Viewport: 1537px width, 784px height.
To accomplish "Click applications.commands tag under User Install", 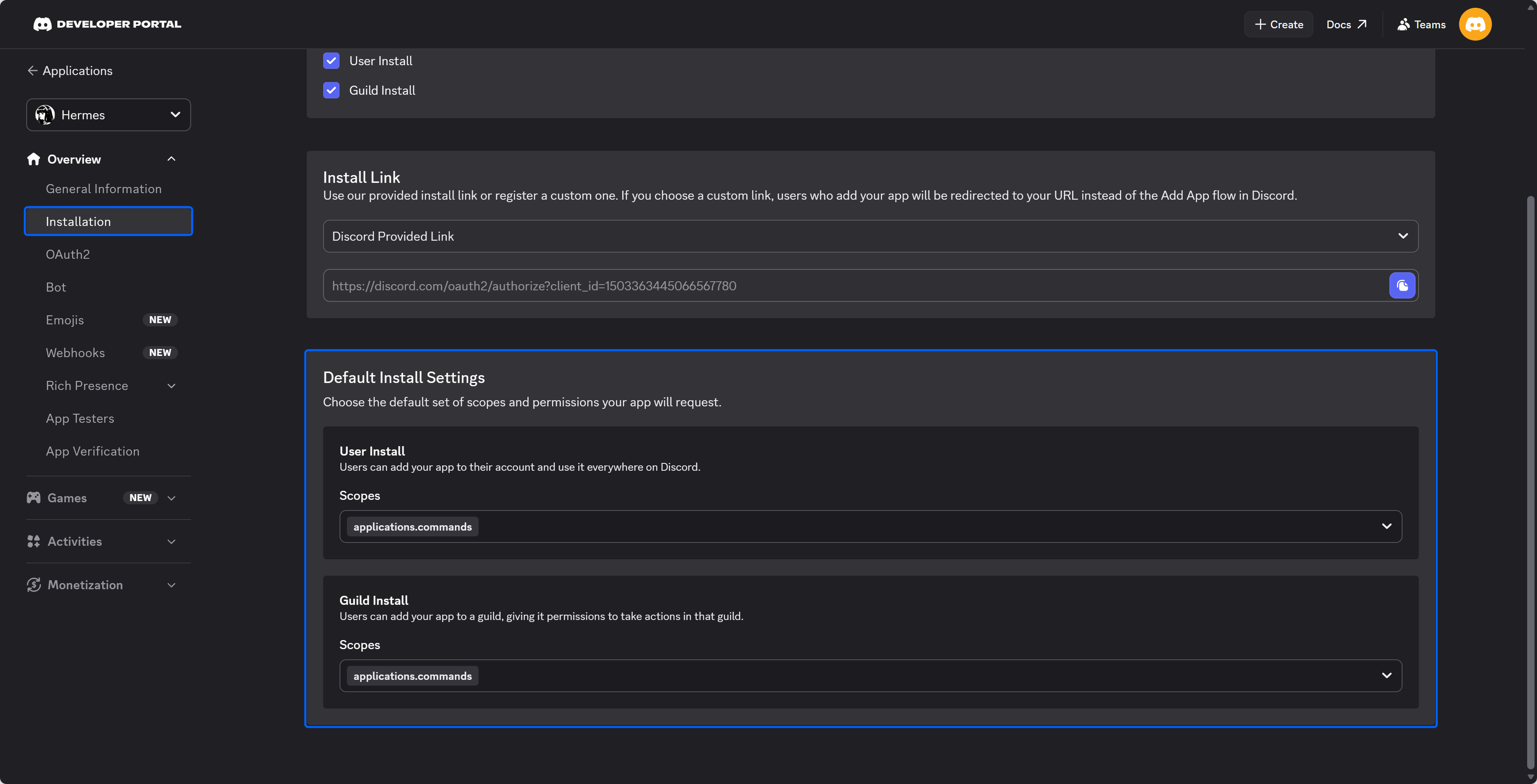I will 412,526.
